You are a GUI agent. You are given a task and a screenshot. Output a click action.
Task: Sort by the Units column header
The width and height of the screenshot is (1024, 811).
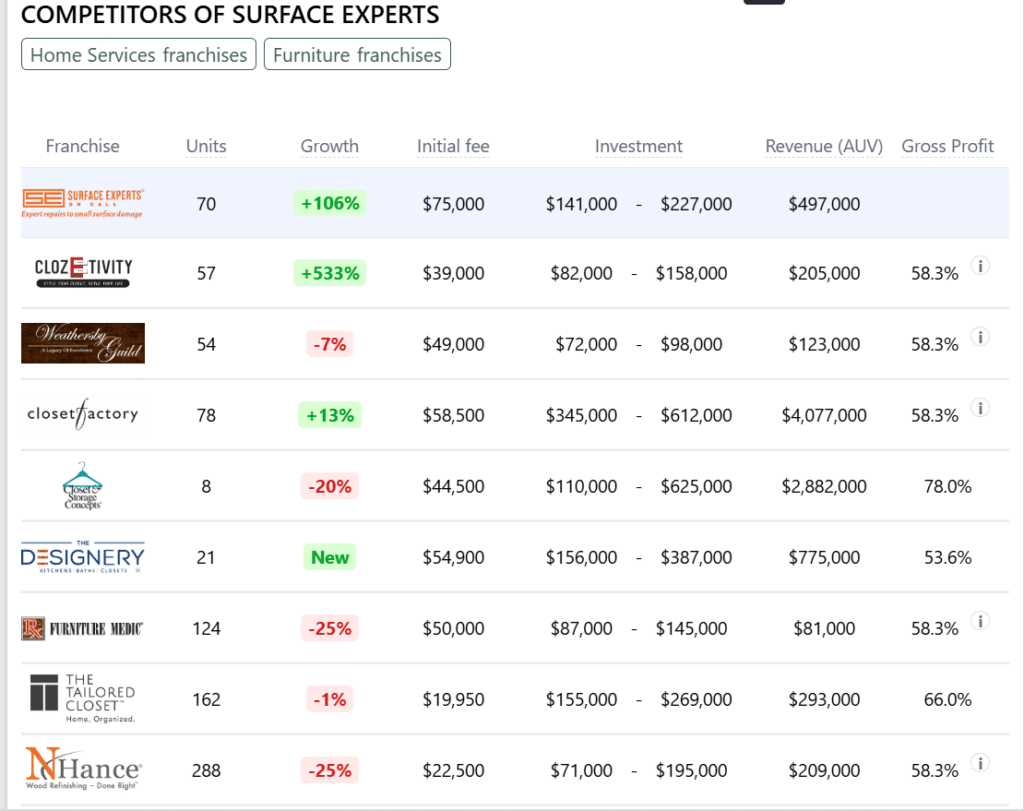point(206,146)
